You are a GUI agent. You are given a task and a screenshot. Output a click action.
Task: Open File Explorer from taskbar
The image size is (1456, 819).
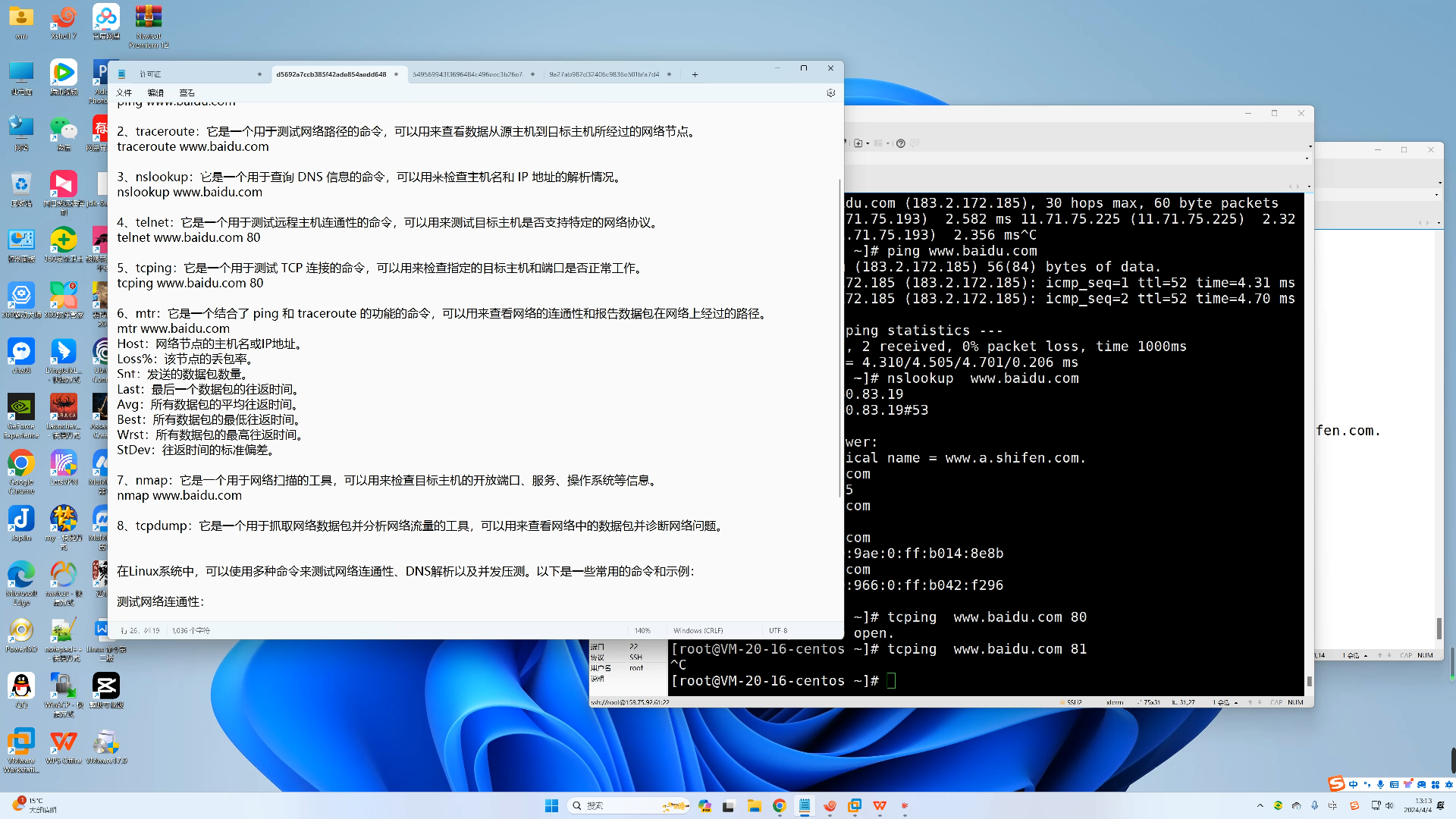pyautogui.click(x=754, y=805)
